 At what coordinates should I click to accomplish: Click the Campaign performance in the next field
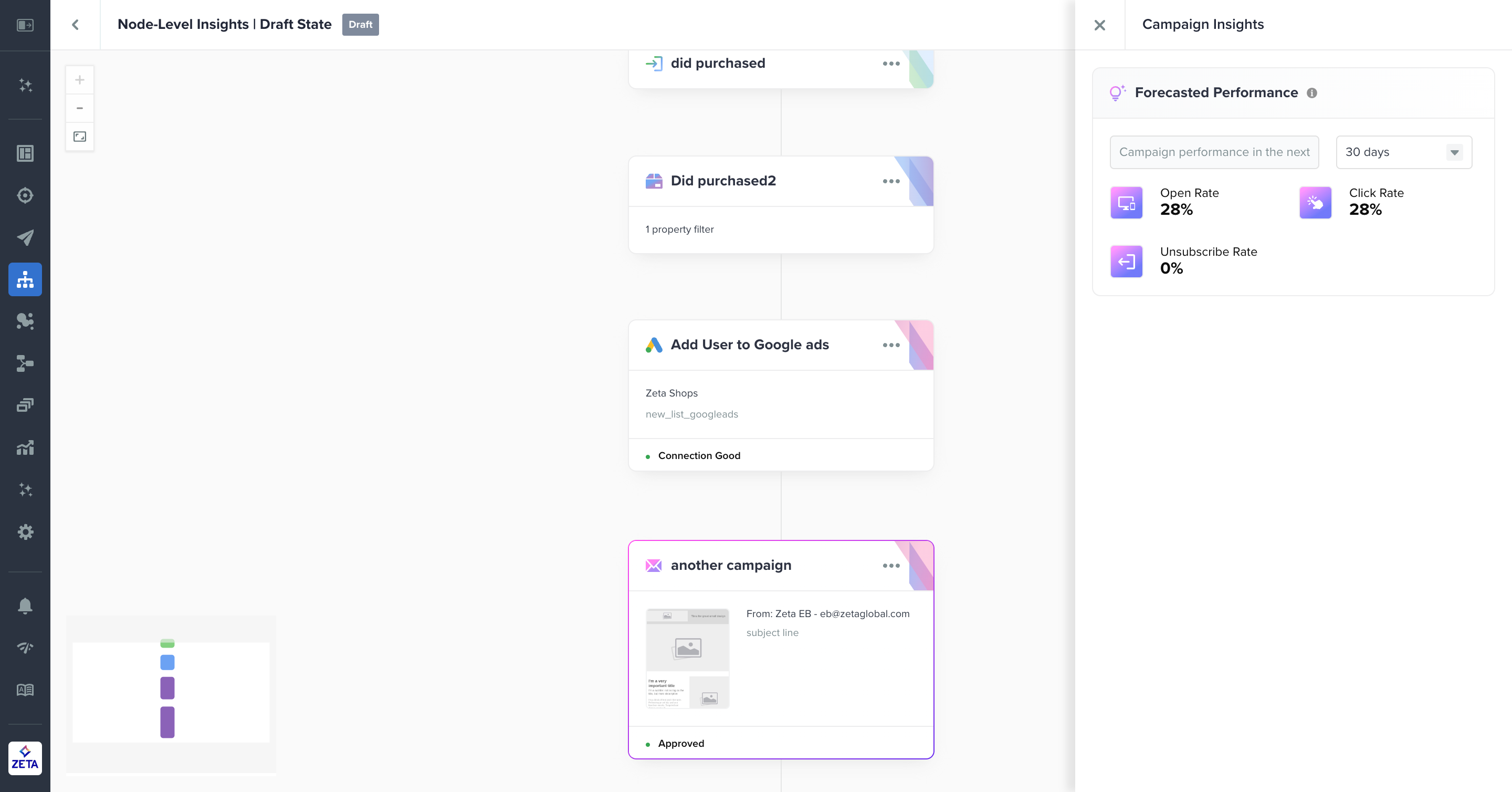point(1214,152)
